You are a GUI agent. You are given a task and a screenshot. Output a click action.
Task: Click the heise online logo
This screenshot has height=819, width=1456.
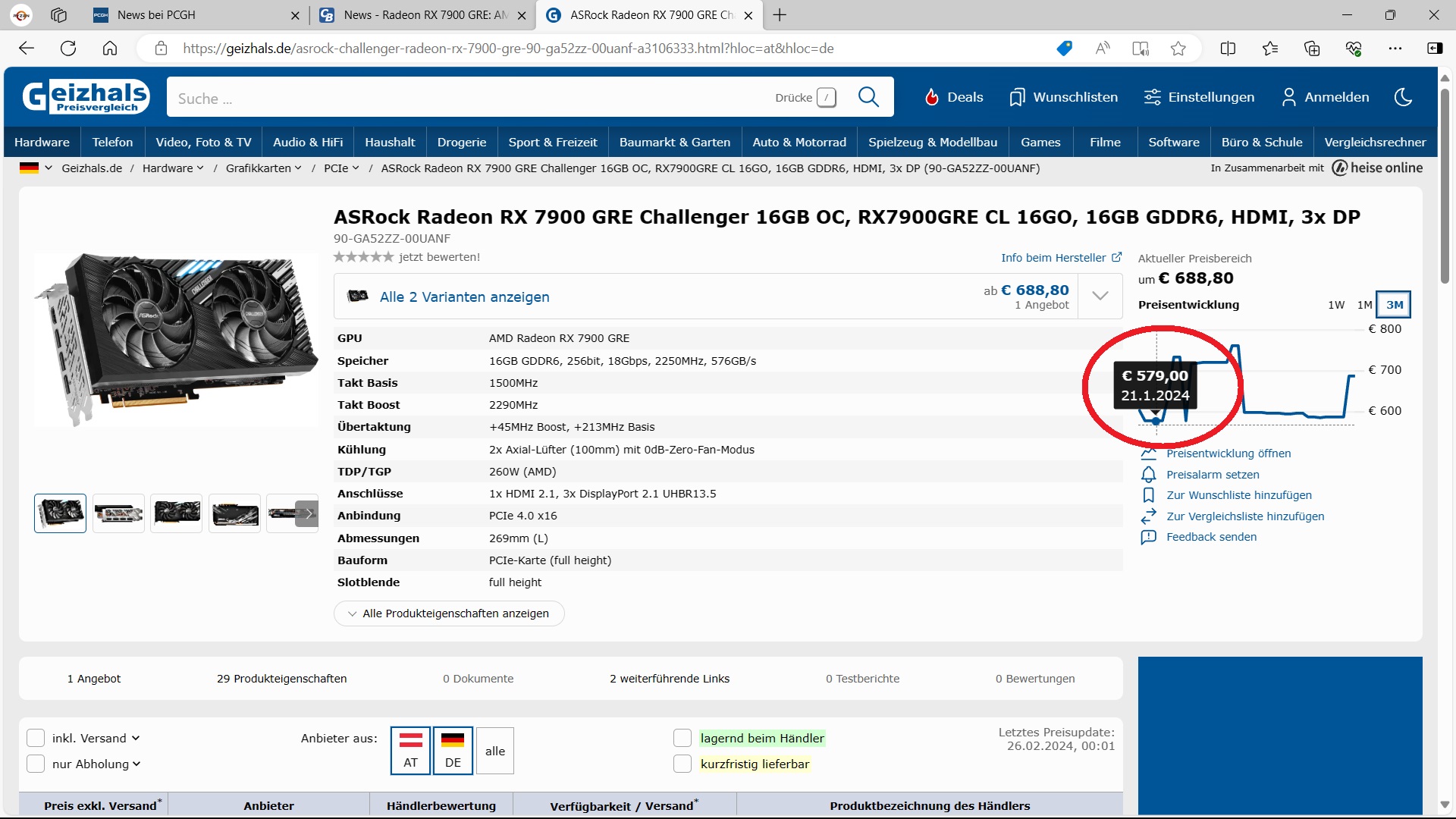coord(1377,168)
